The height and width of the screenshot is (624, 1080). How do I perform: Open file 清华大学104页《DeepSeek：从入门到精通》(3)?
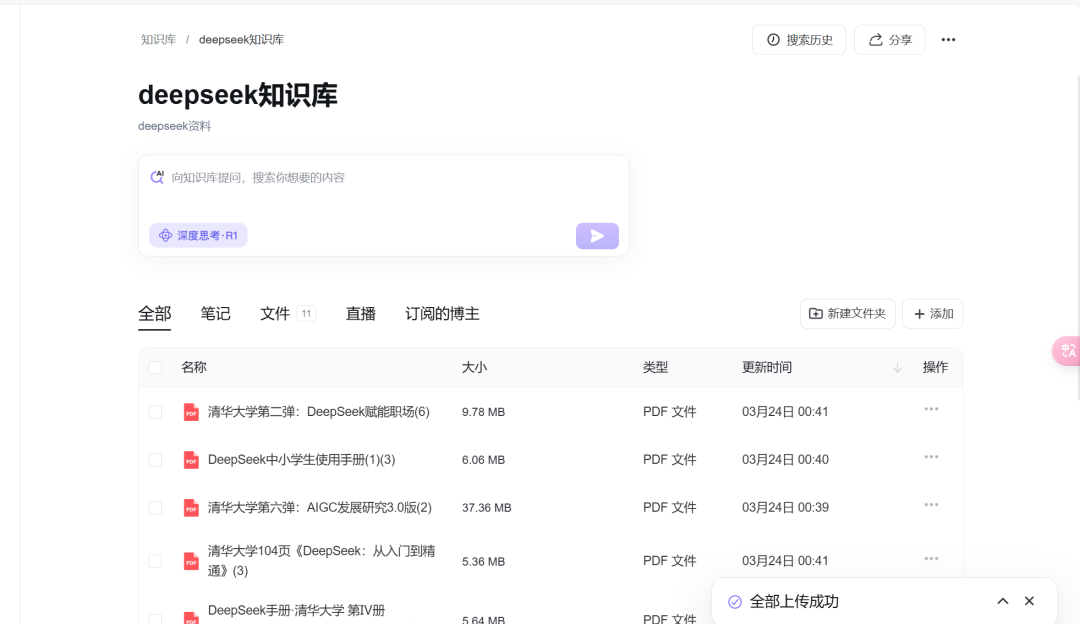[x=321, y=561]
